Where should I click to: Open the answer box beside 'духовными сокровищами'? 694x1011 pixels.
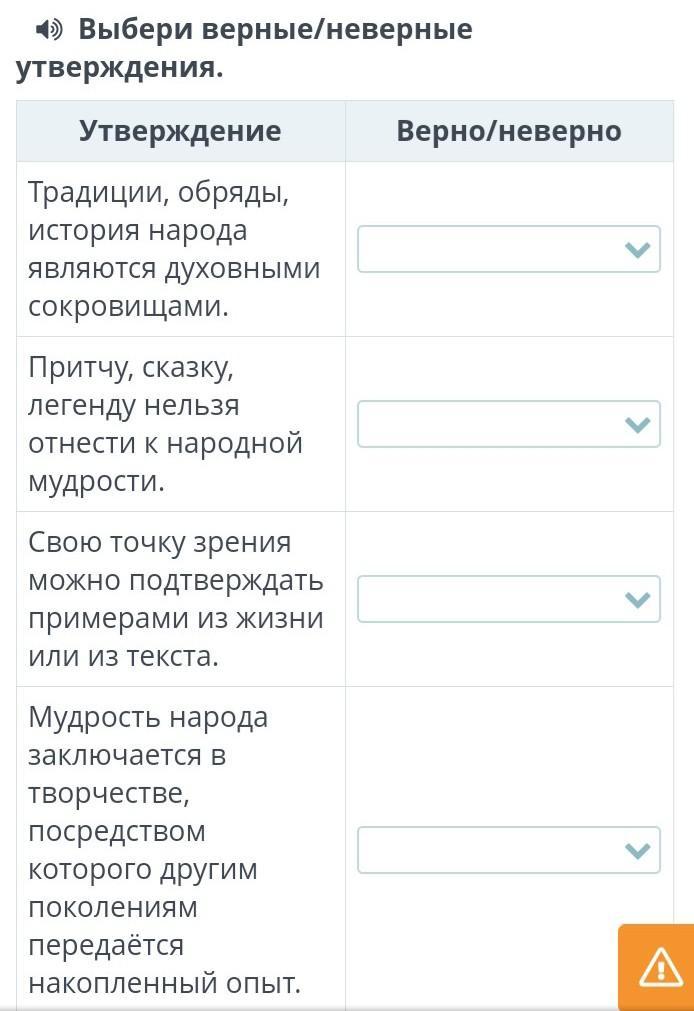(509, 249)
